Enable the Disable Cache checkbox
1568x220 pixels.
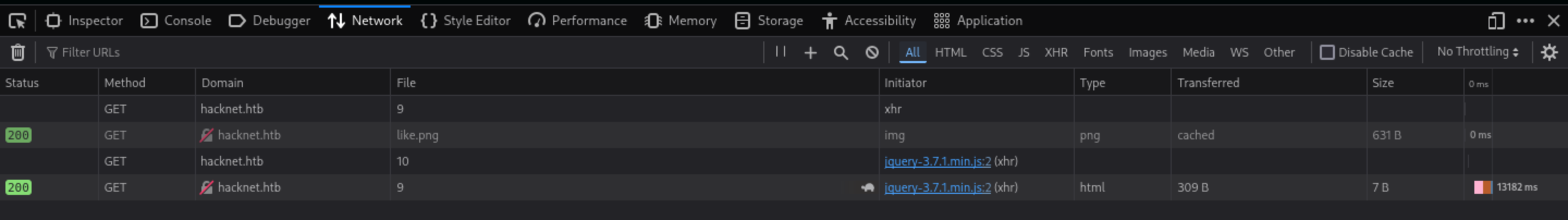(x=1327, y=52)
